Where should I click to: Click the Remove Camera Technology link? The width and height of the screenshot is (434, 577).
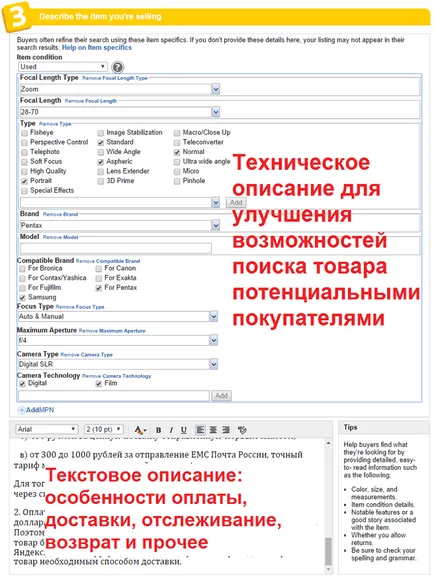pos(116,376)
